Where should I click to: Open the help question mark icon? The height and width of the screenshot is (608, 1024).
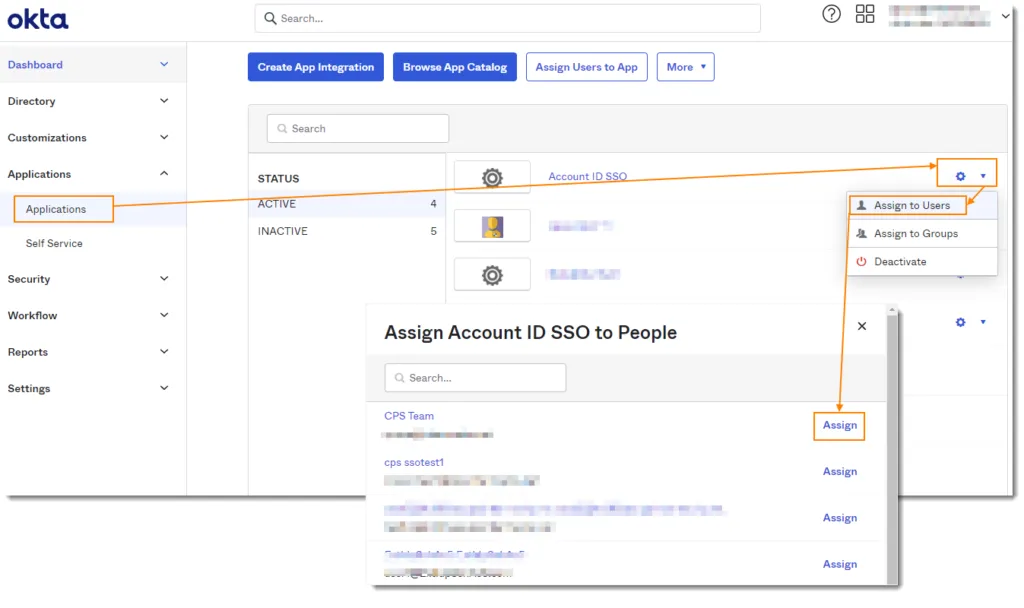pos(831,14)
